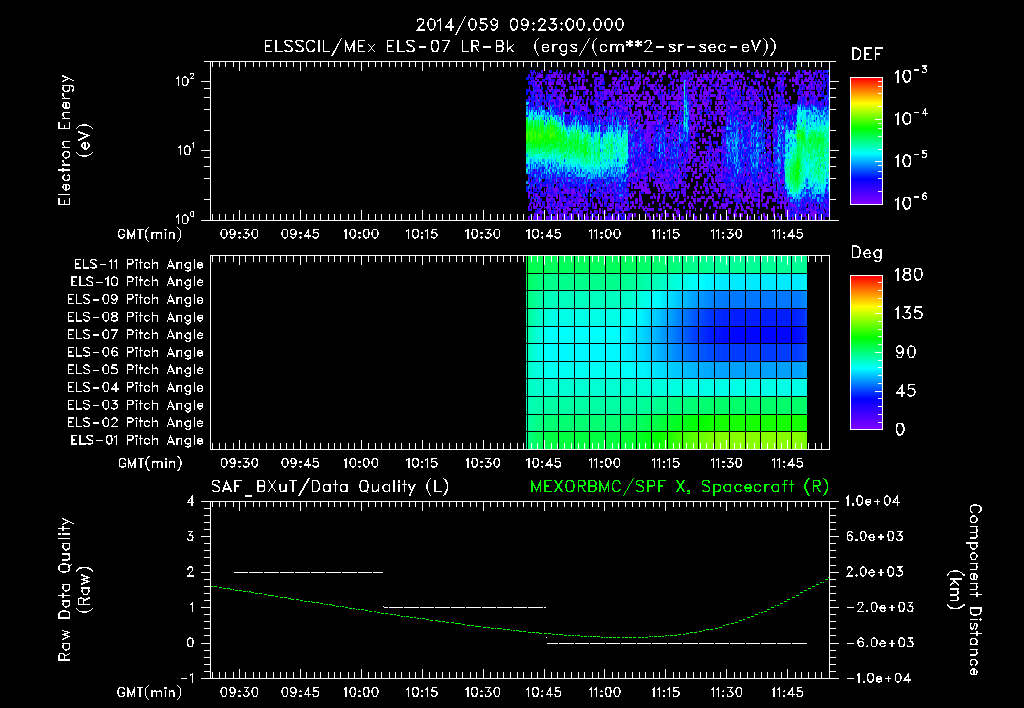
Task: Click the DEF color bar in top panel
Action: pos(866,140)
